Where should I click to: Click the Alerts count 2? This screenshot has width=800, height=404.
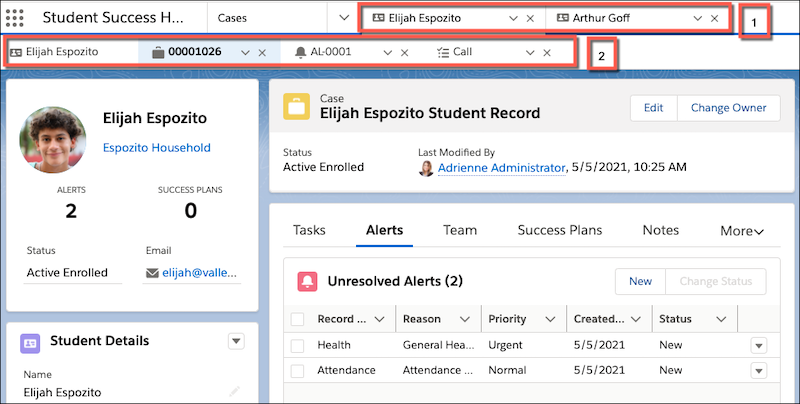[71, 211]
